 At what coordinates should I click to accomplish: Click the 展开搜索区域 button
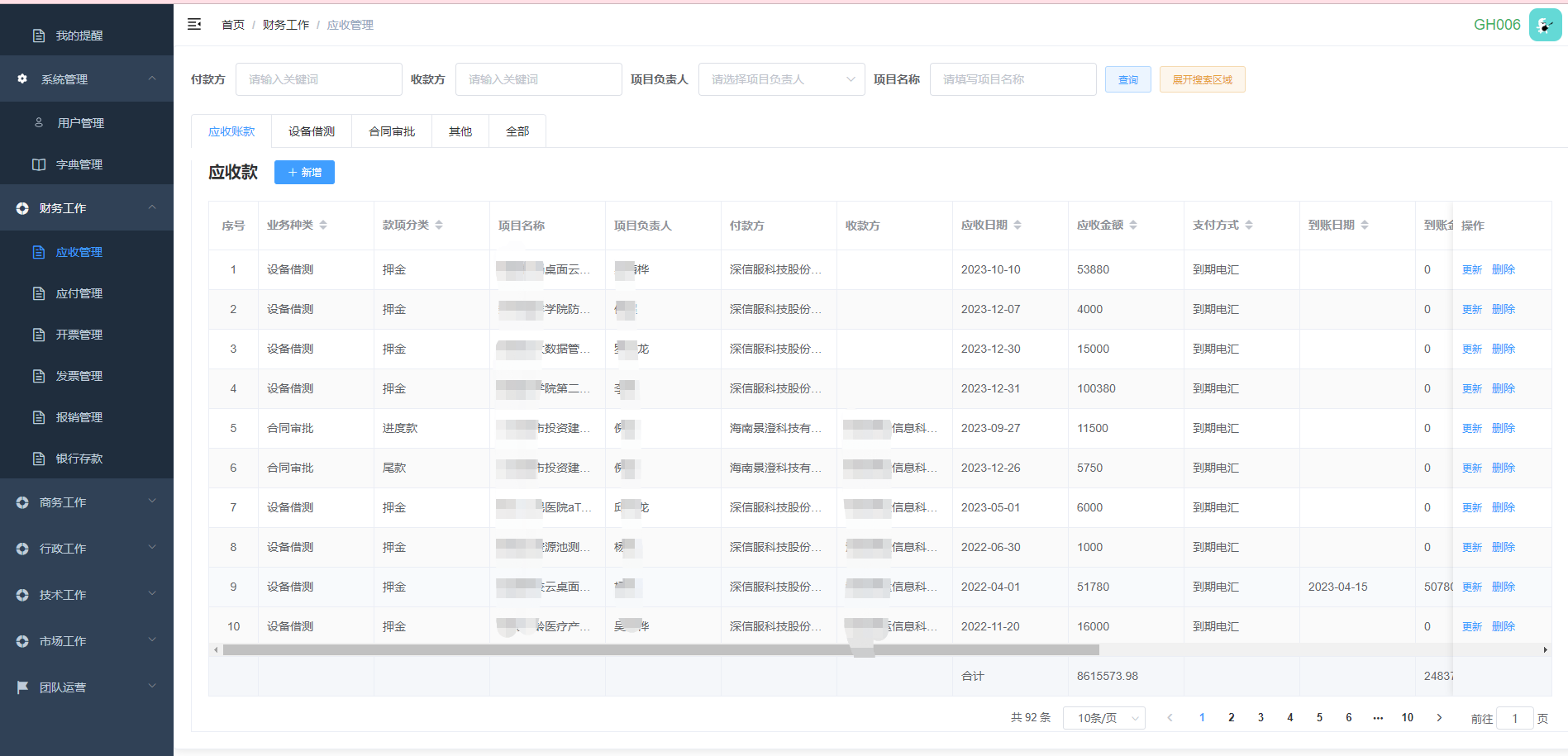(x=1203, y=79)
